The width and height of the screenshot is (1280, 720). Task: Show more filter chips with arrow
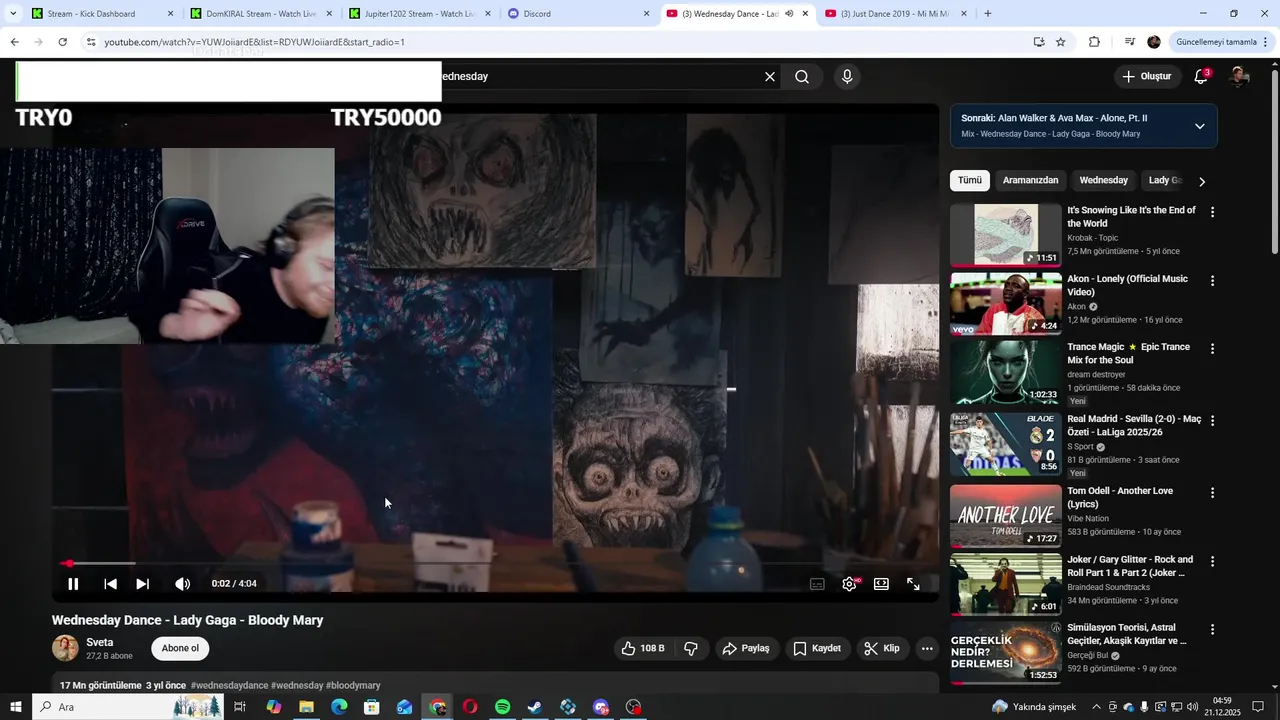(1202, 181)
